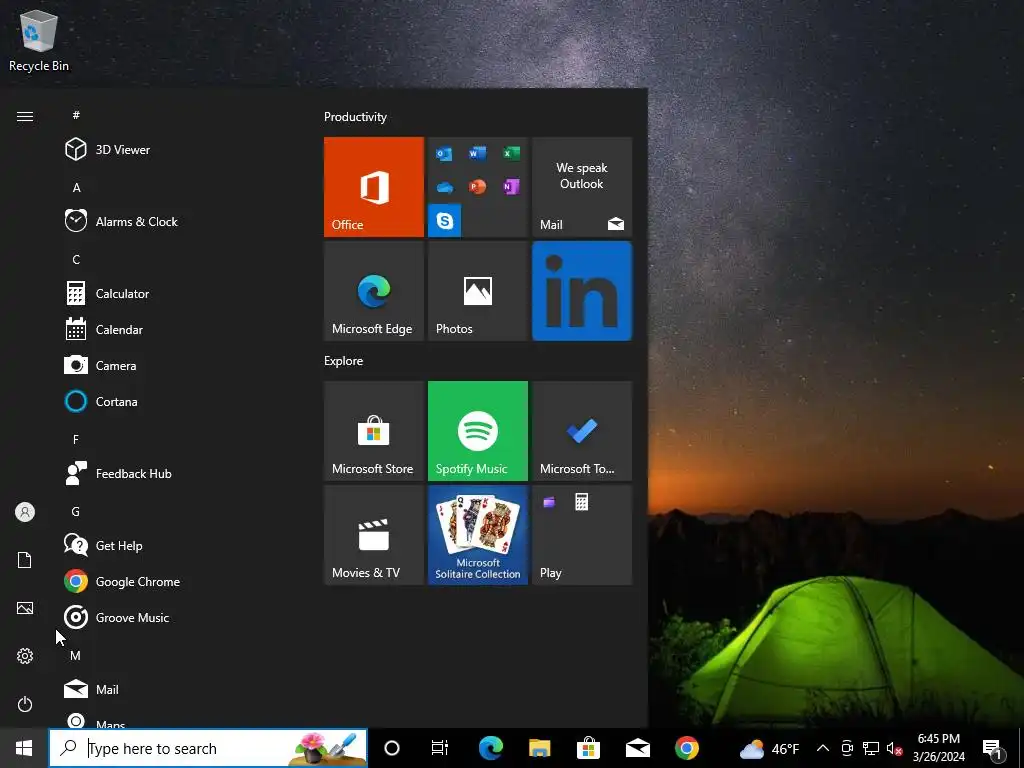Select the Recycle Bin desktop icon
Screen dimensions: 1024x768
click(39, 40)
